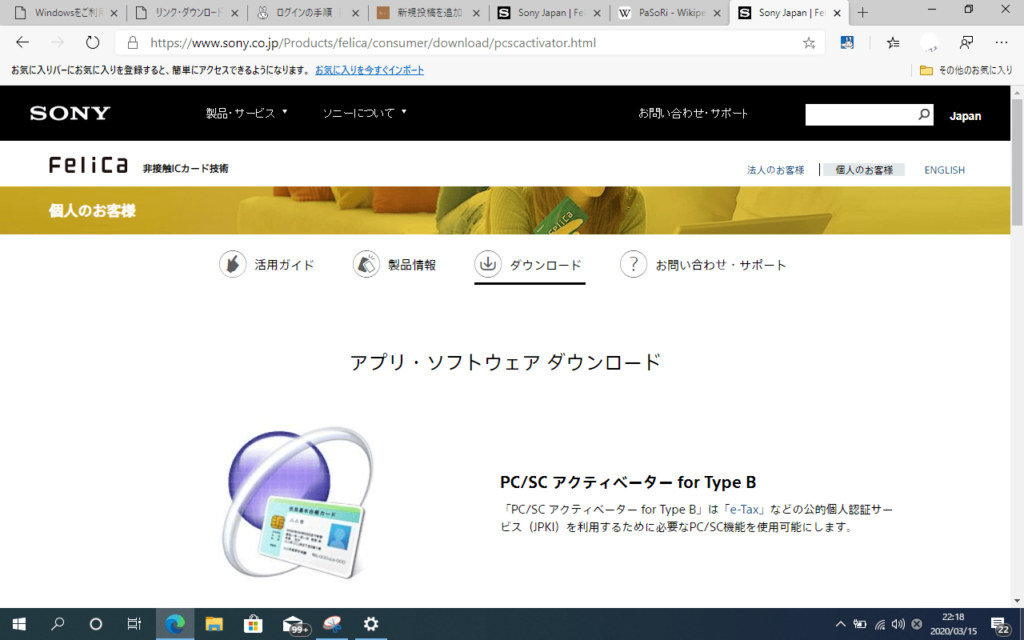
Task: Switch to the ログインの手順 tab
Action: point(307,13)
